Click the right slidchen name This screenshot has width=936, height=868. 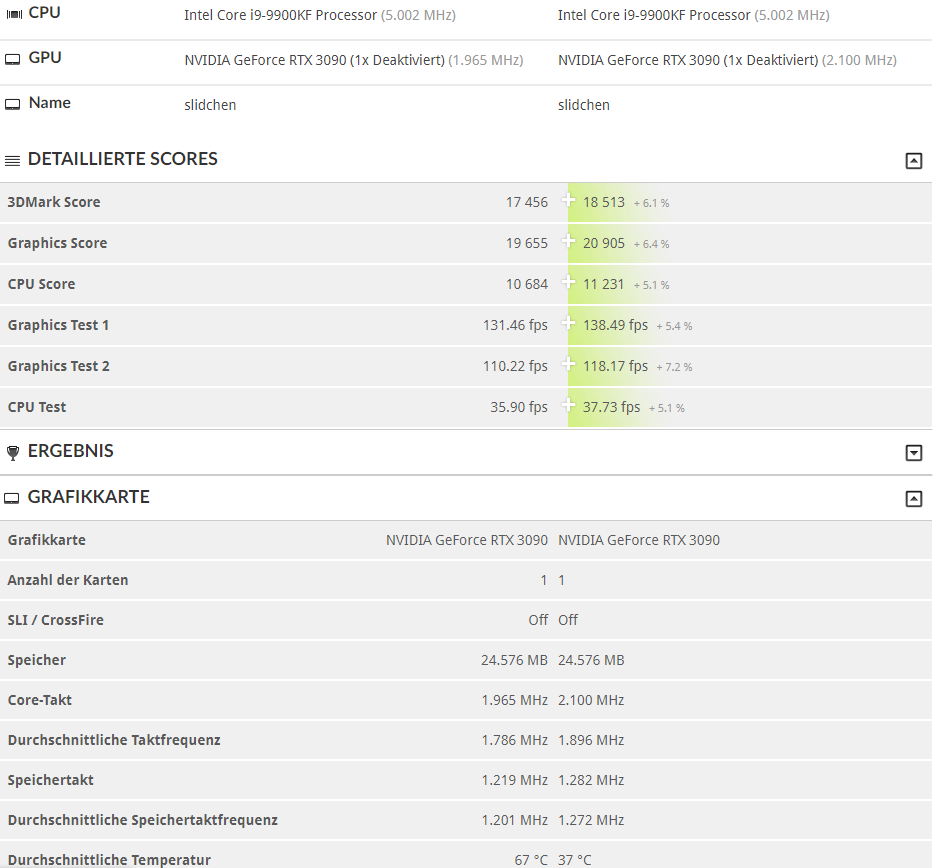pos(584,105)
